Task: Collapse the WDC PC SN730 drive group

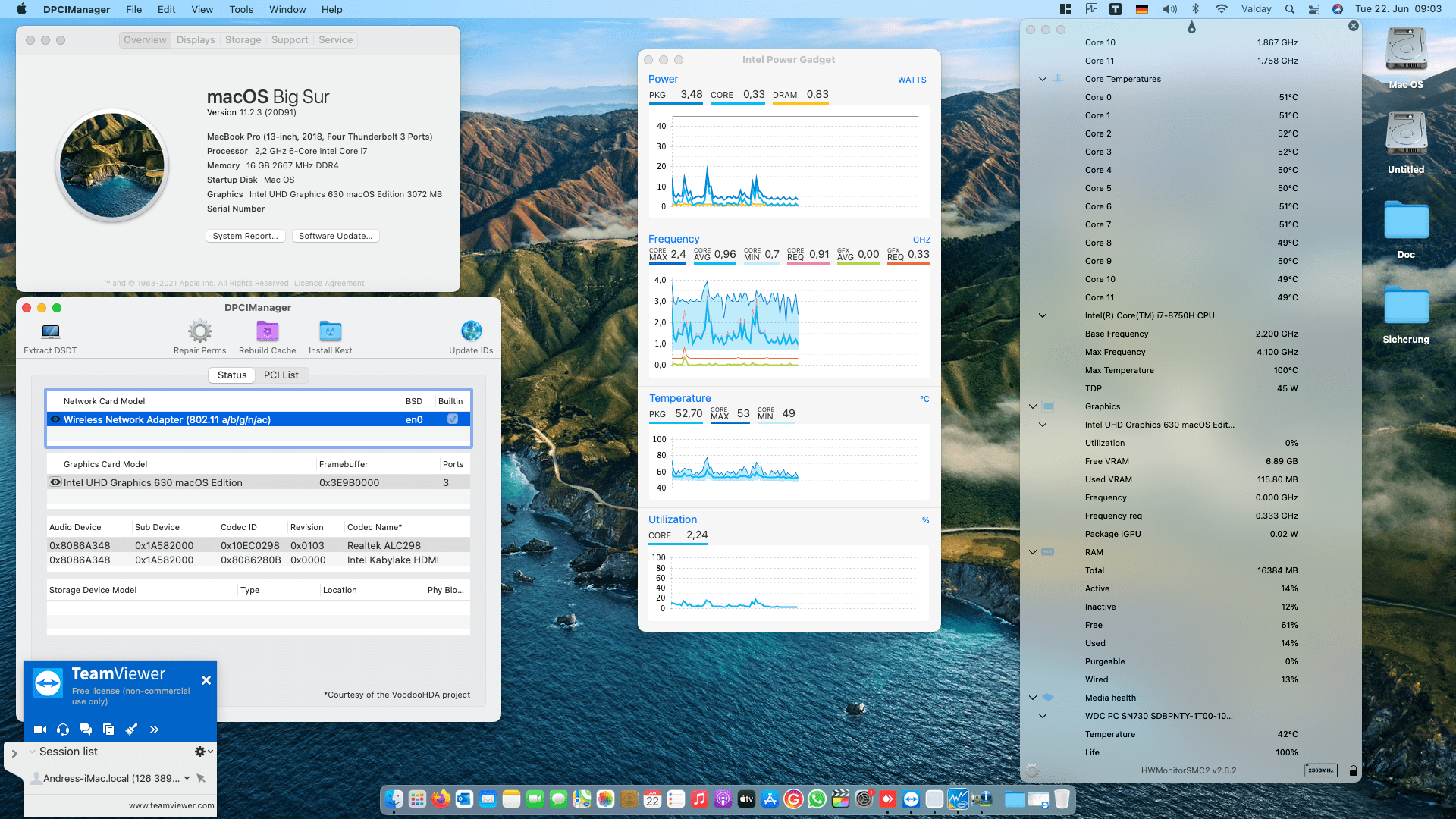Action: pyautogui.click(x=1043, y=716)
